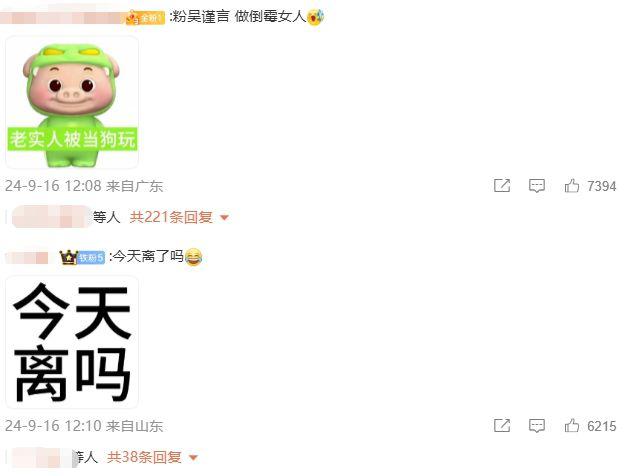Image resolution: width=631 pixels, height=476 pixels.
Task: Click dropdown arrow next to 共221条回复
Action: (225, 218)
